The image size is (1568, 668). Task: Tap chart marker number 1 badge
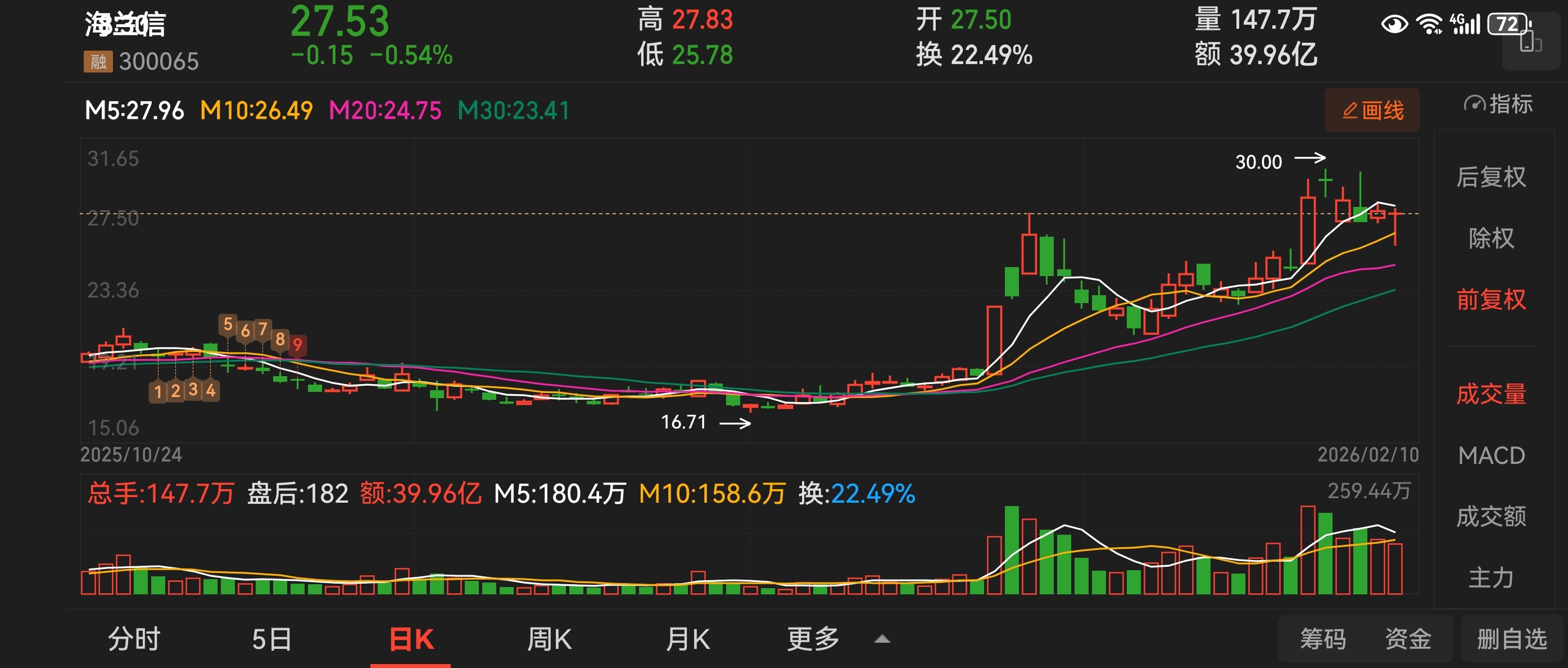click(158, 391)
